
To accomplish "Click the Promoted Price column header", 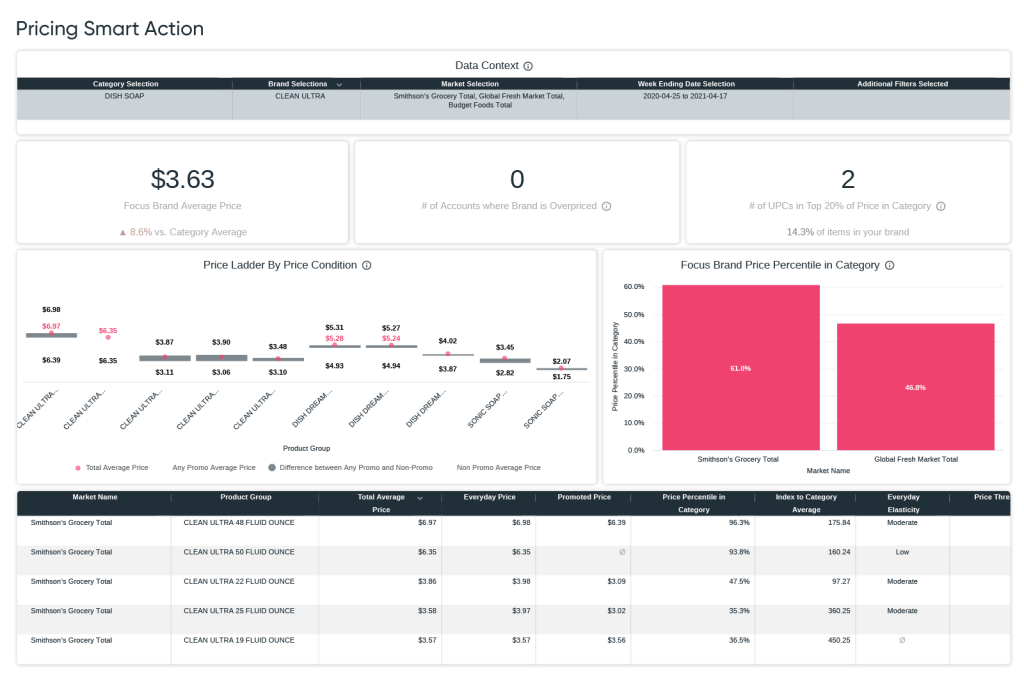I will pyautogui.click(x=584, y=497).
